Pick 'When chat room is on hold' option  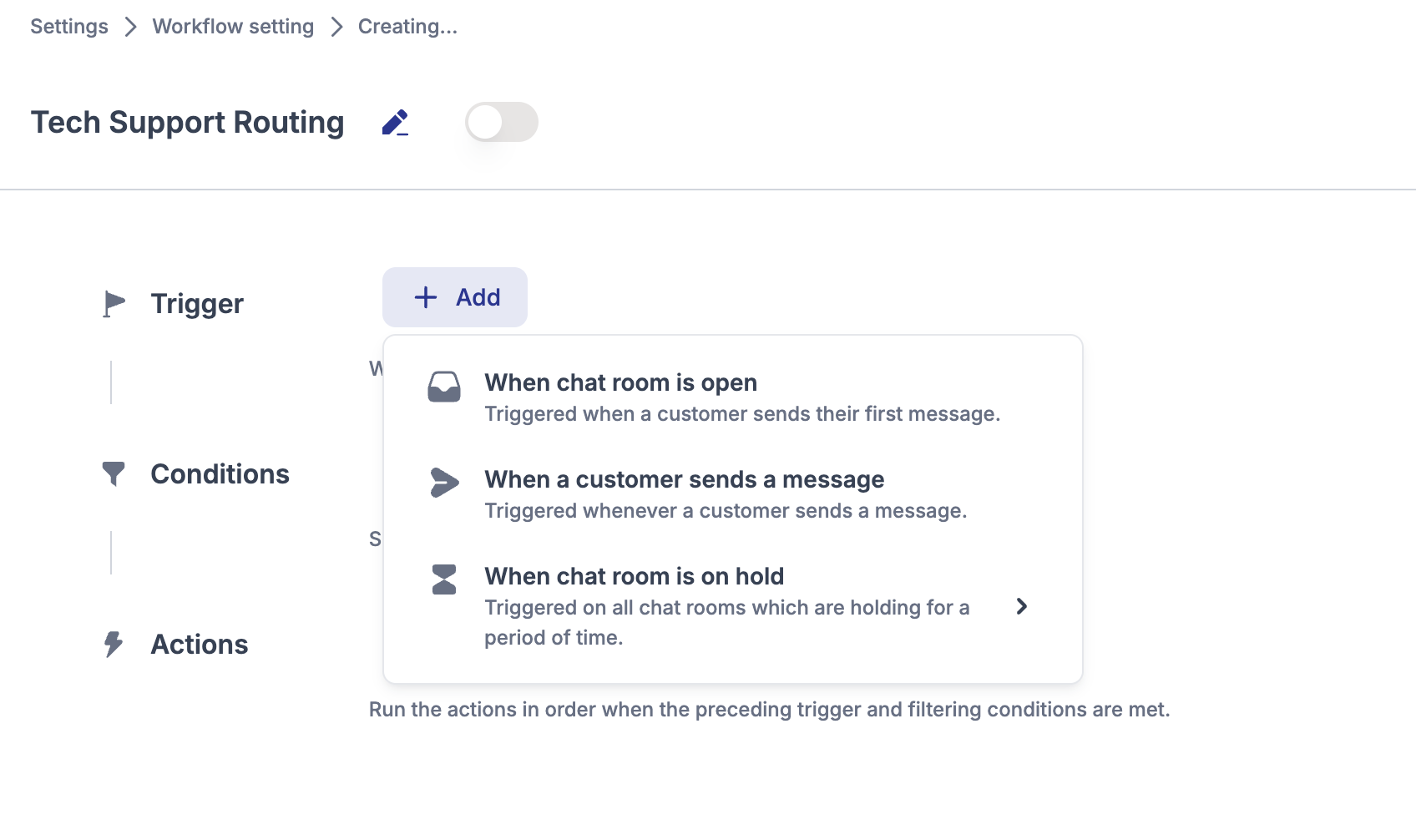tap(634, 576)
